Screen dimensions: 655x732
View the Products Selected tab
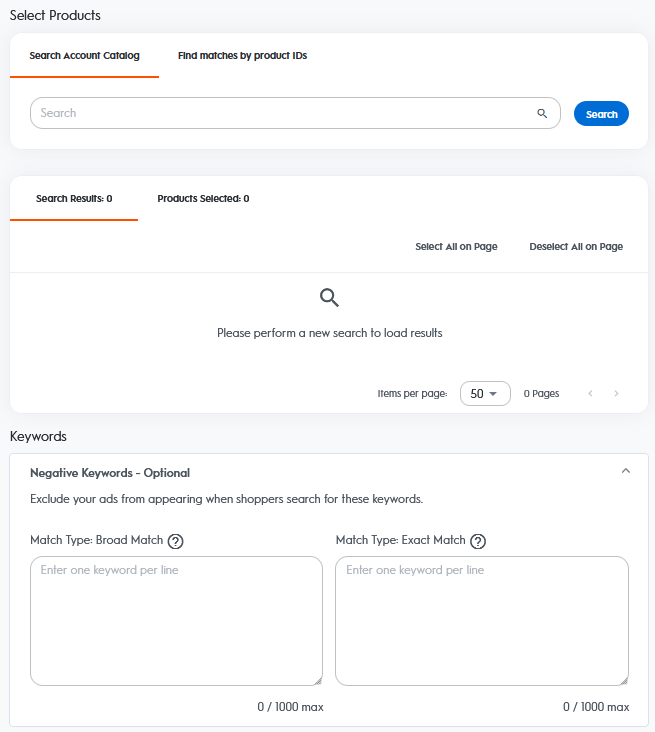click(x=203, y=199)
